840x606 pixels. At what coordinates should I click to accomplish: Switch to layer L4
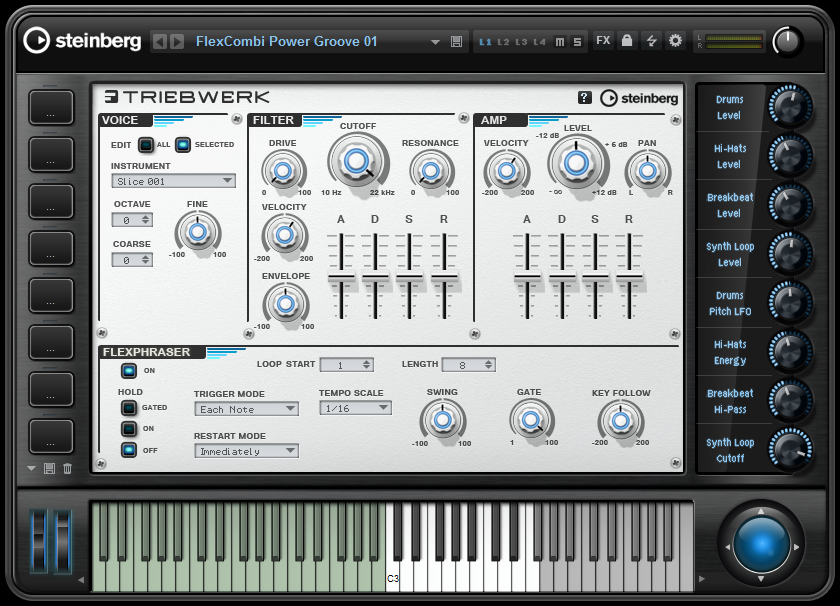point(539,42)
